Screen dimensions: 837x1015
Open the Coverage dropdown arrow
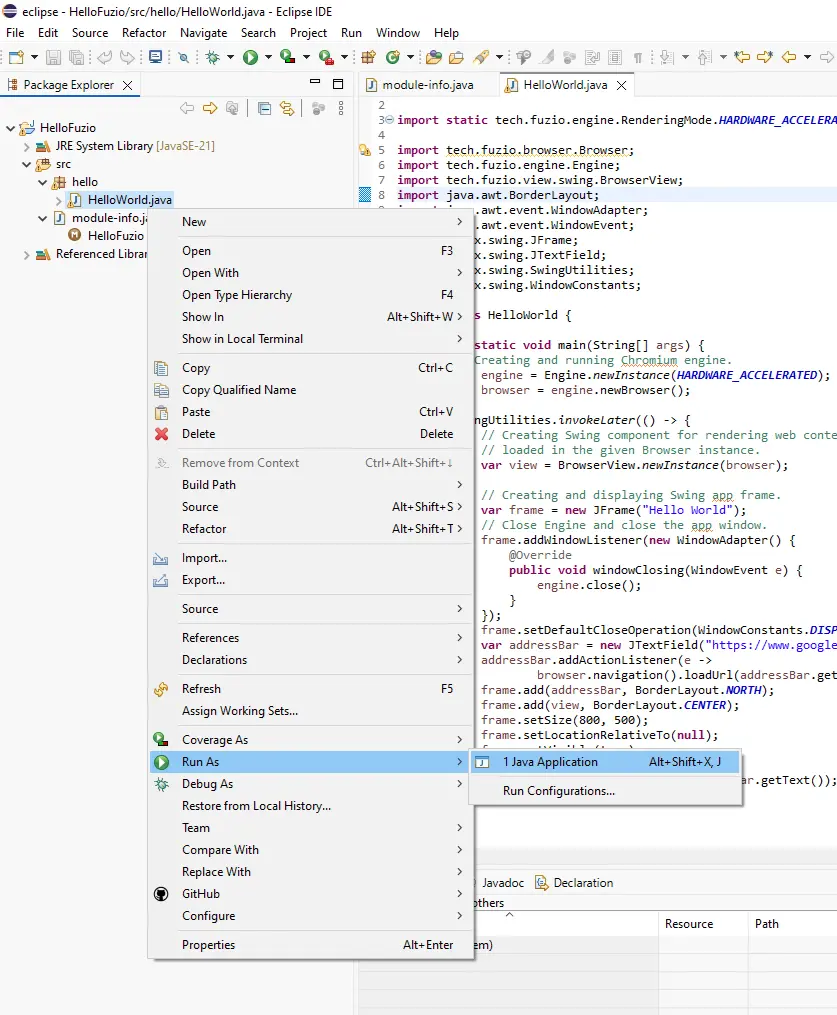(x=306, y=58)
